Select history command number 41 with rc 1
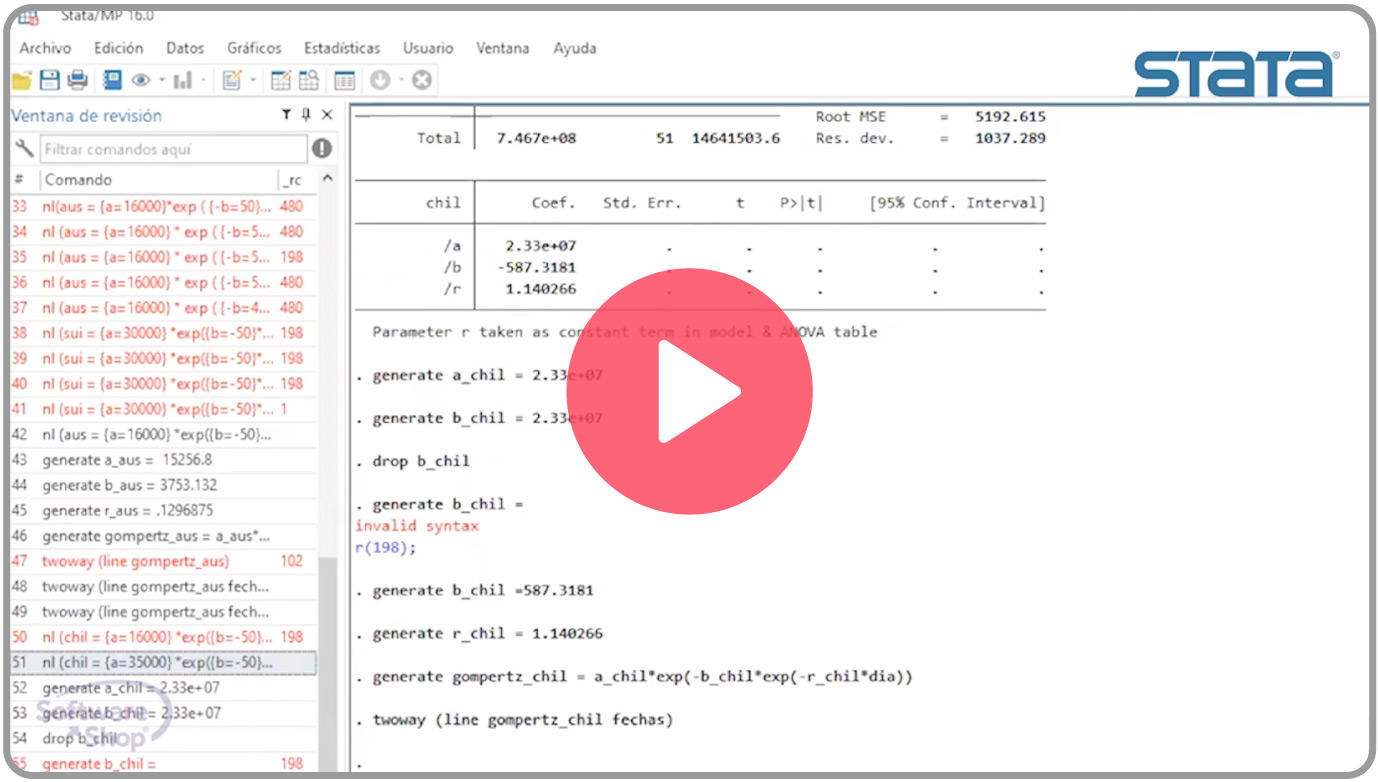The width and height of the screenshot is (1378, 782). tap(164, 409)
